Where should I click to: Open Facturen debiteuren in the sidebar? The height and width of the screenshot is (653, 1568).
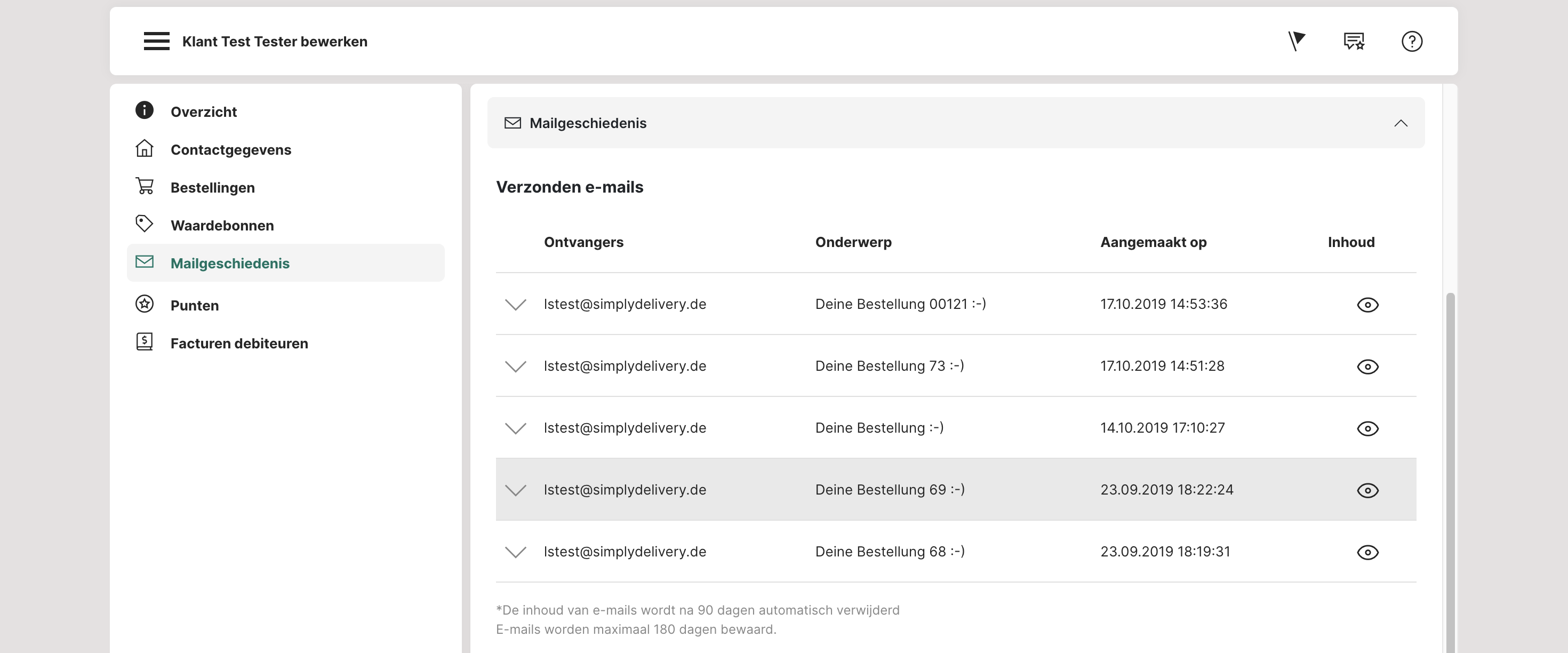point(238,344)
